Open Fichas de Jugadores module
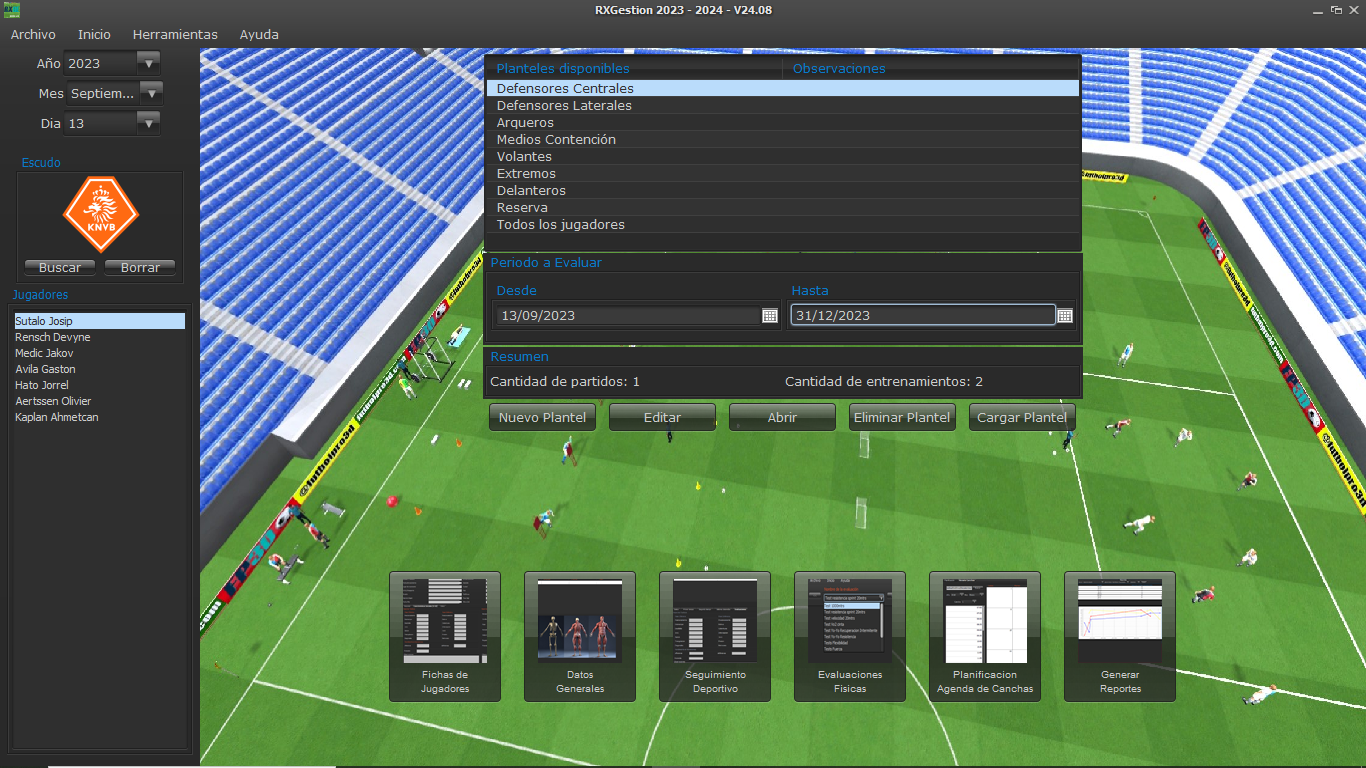The height and width of the screenshot is (768, 1366). click(445, 636)
